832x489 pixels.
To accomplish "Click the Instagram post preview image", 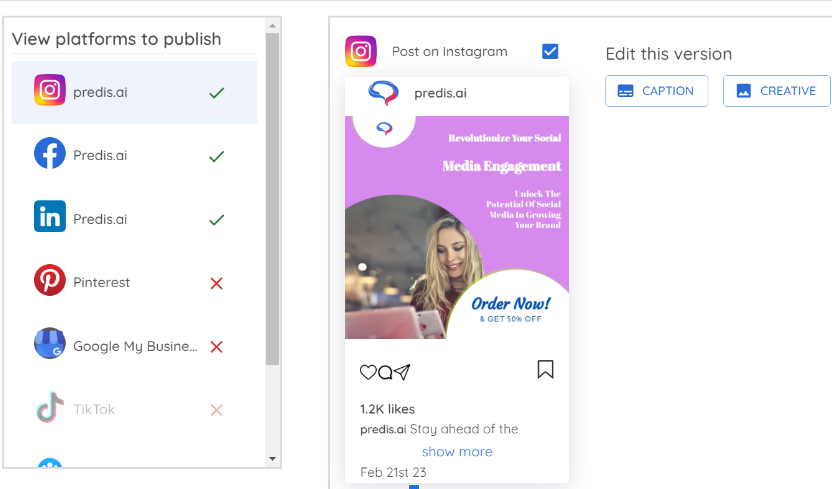I will tap(457, 228).
